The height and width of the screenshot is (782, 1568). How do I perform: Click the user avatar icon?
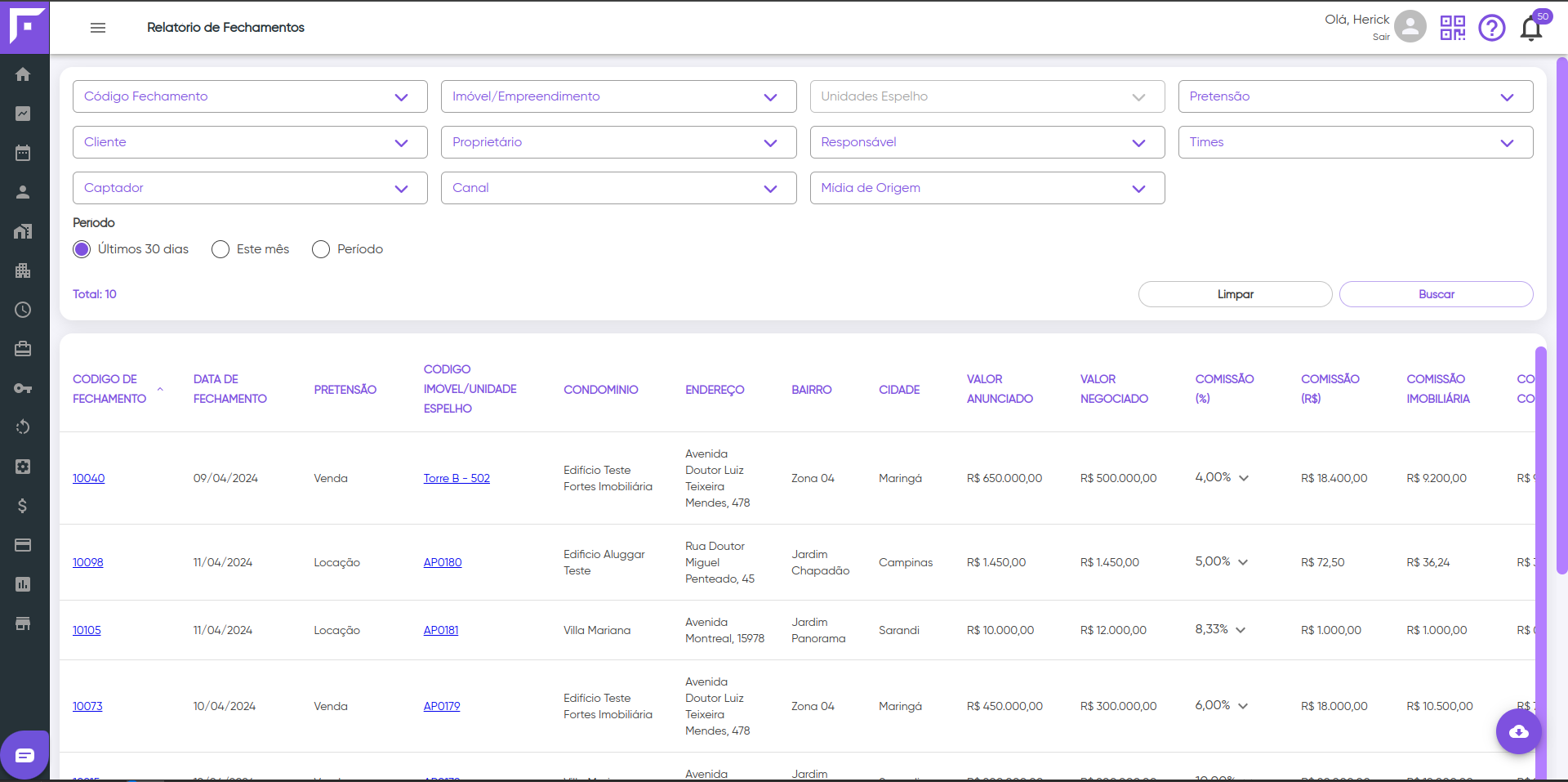pyautogui.click(x=1410, y=26)
